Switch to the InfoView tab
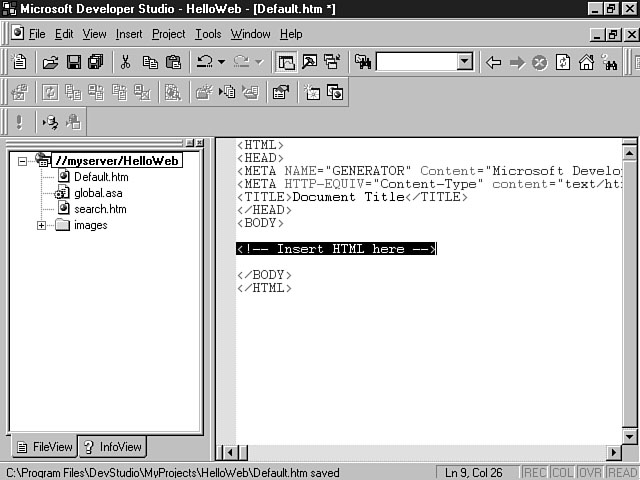Viewport: 640px width, 480px height. 113,447
